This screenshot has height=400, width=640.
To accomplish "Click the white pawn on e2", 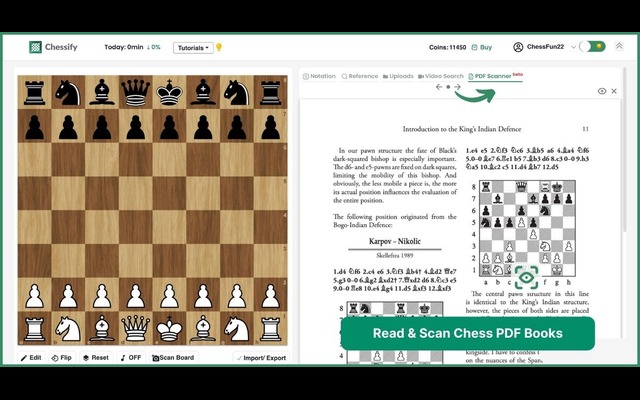I will [169, 295].
